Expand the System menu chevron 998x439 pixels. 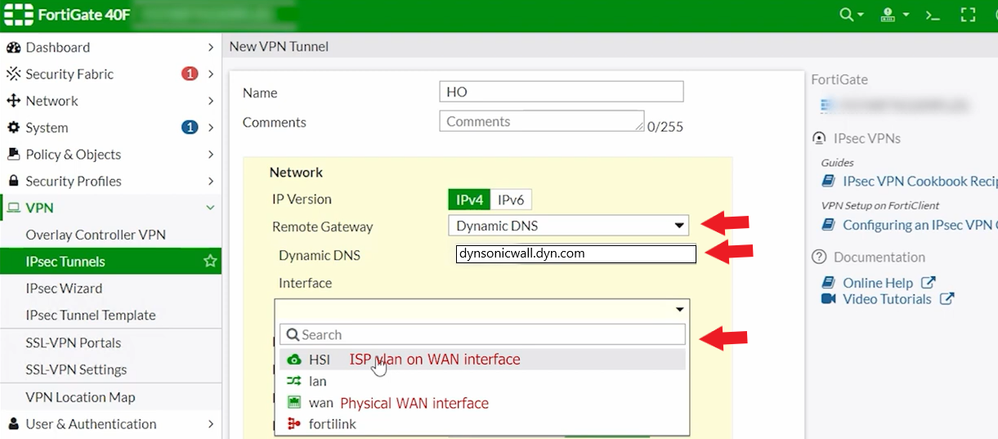point(211,127)
